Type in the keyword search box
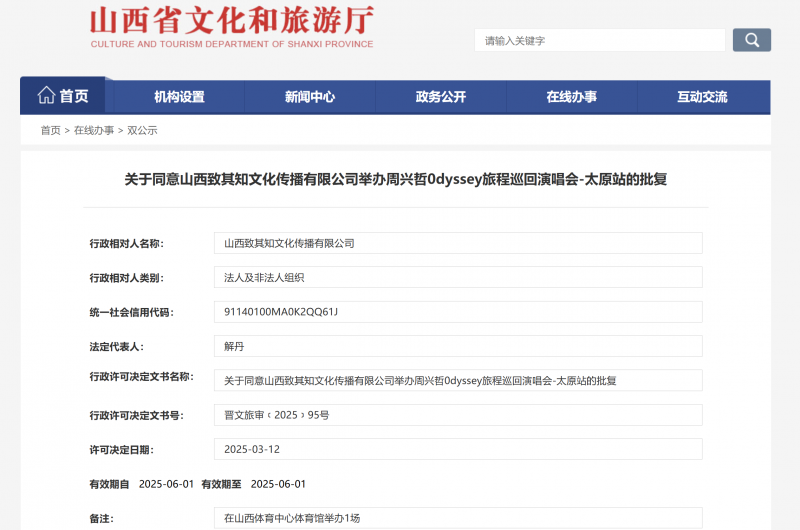 [x=599, y=40]
